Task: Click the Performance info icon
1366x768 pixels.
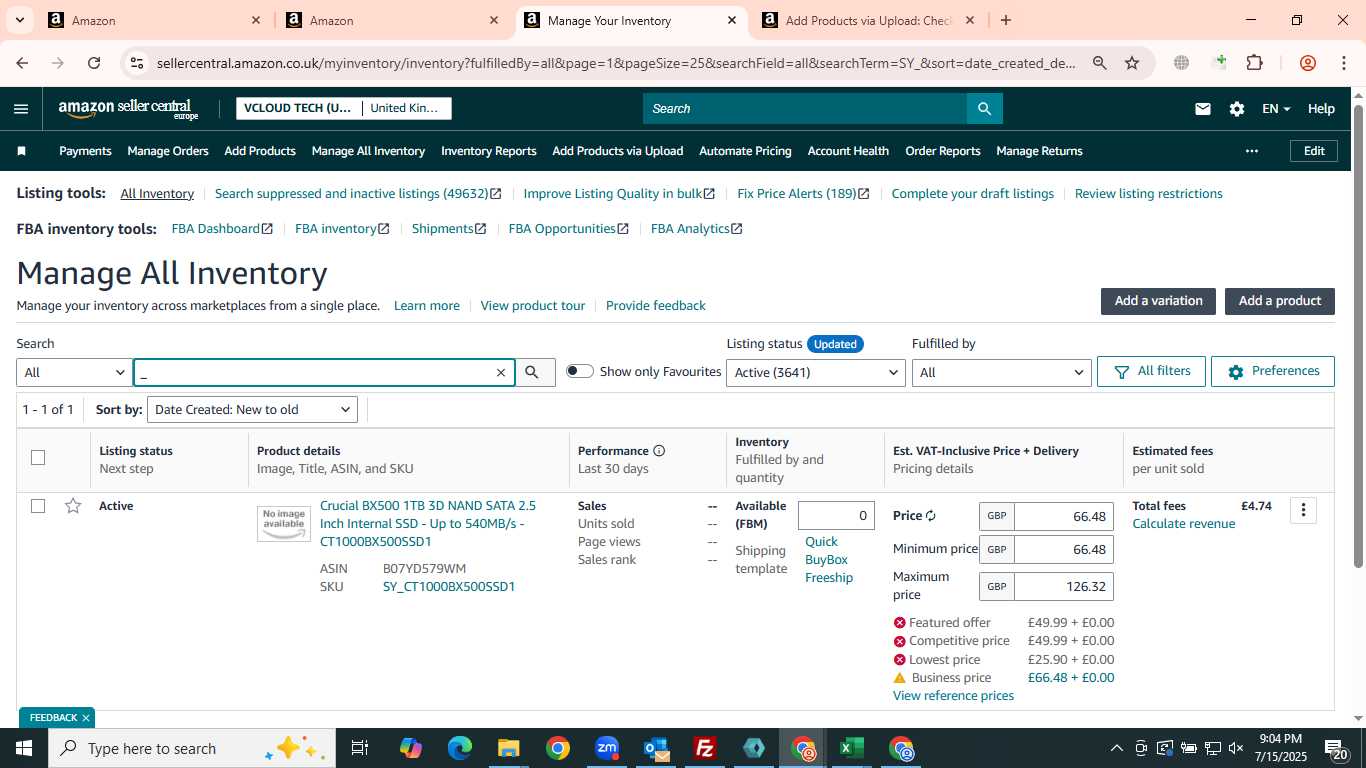Action: click(x=659, y=451)
